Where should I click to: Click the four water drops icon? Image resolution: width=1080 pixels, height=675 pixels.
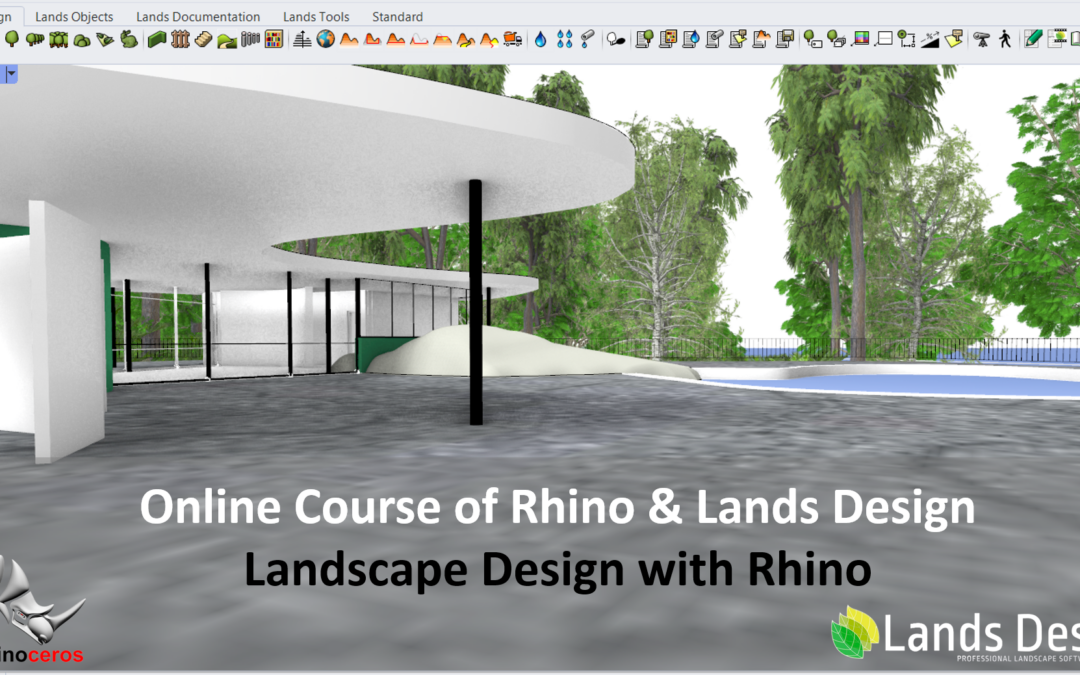point(565,39)
